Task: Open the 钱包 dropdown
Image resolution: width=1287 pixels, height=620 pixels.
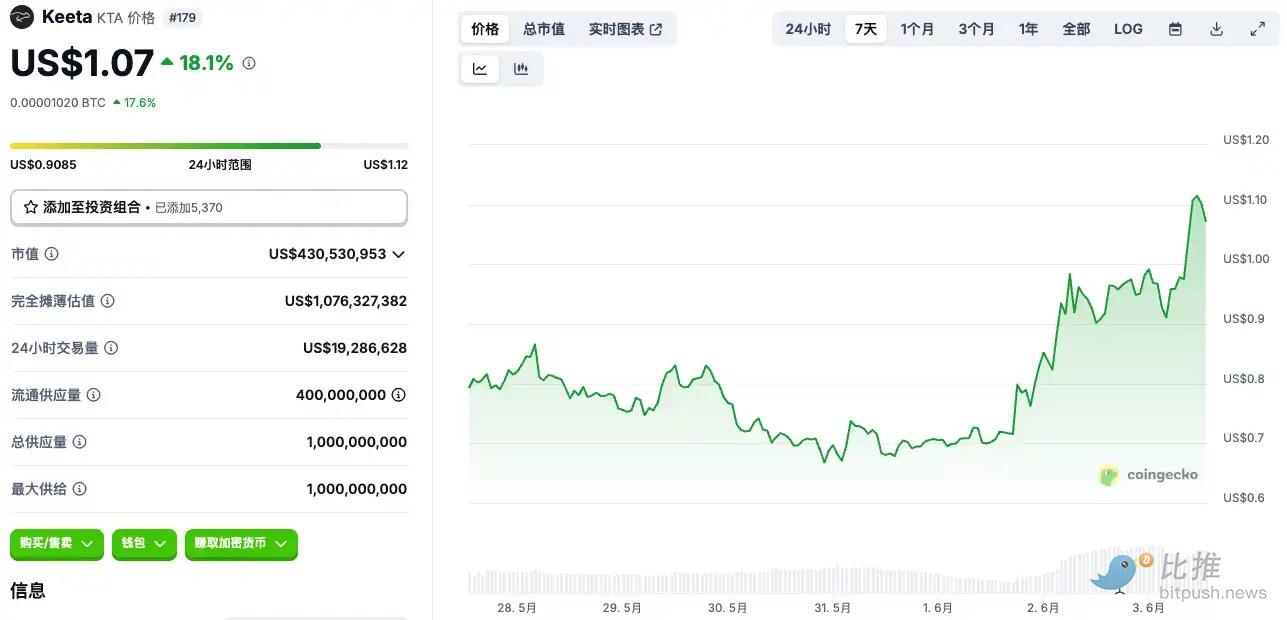Action: (x=144, y=543)
